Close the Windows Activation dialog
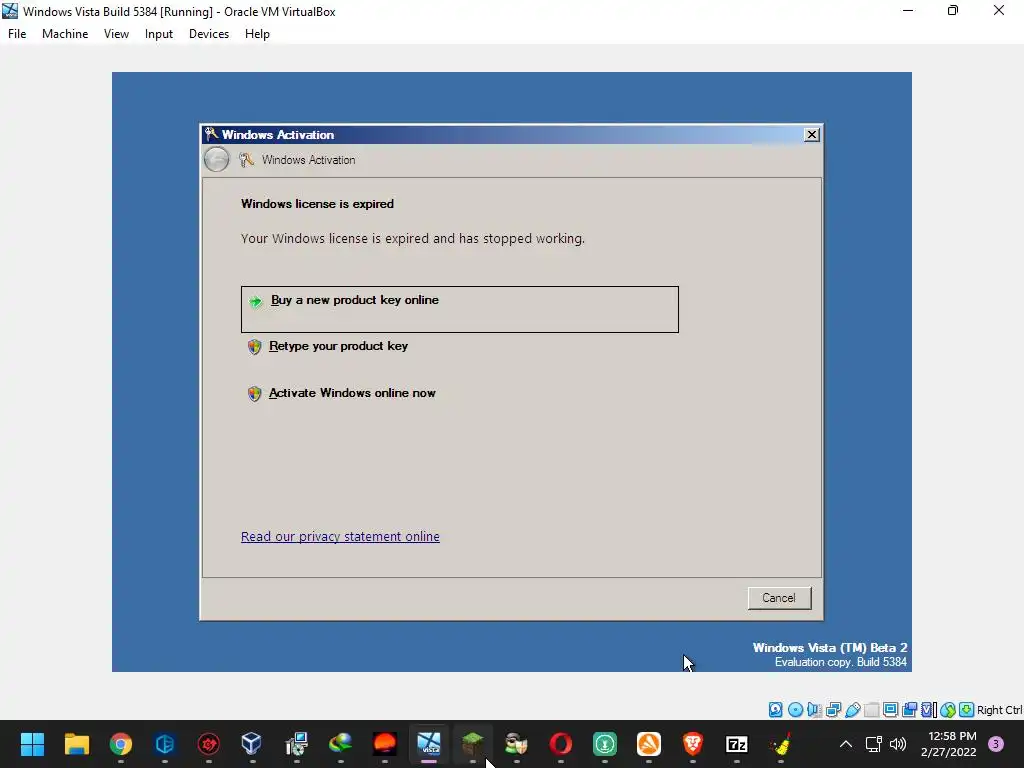This screenshot has height=768, width=1024. tap(811, 135)
